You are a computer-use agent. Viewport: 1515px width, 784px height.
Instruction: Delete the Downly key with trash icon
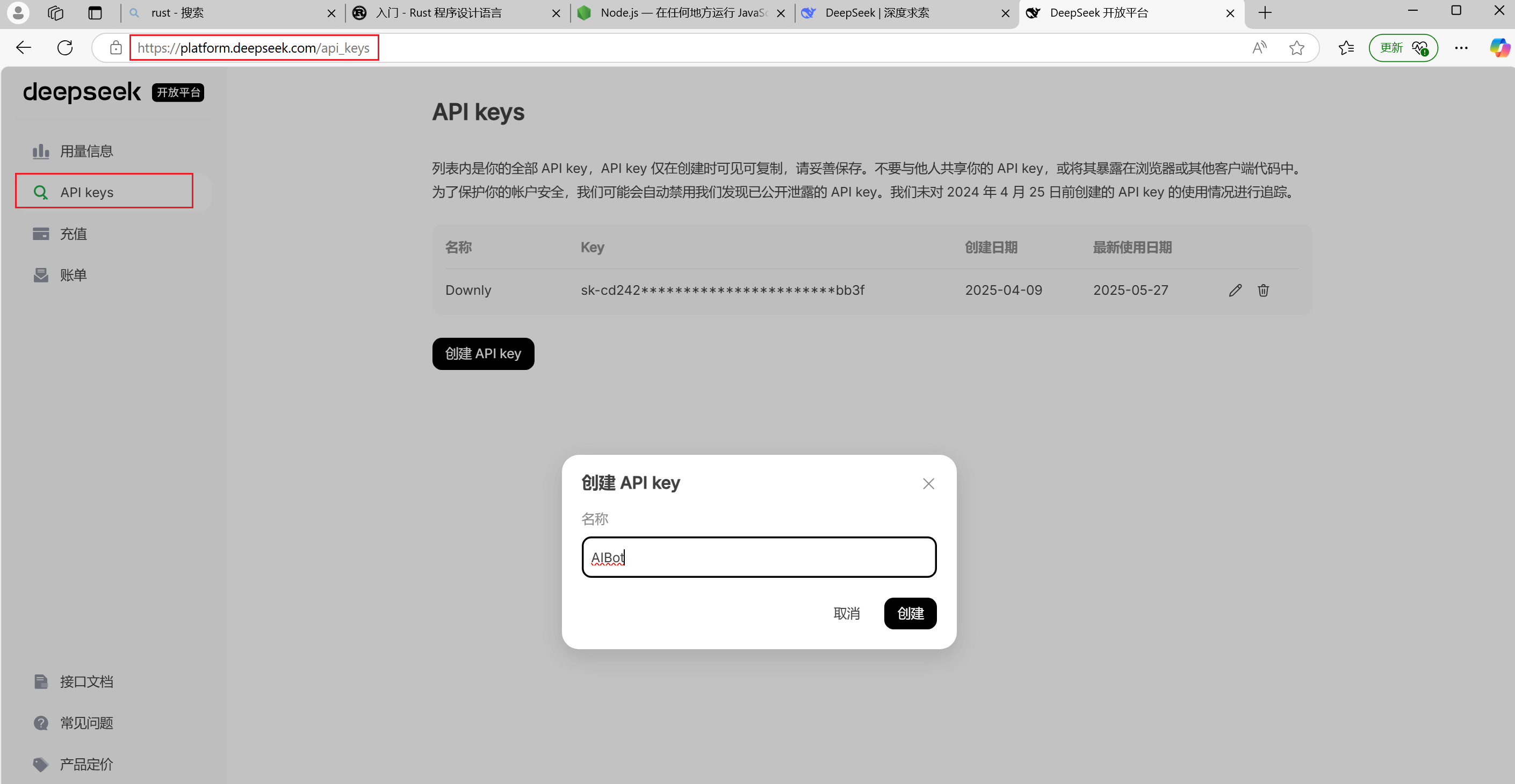1262,290
